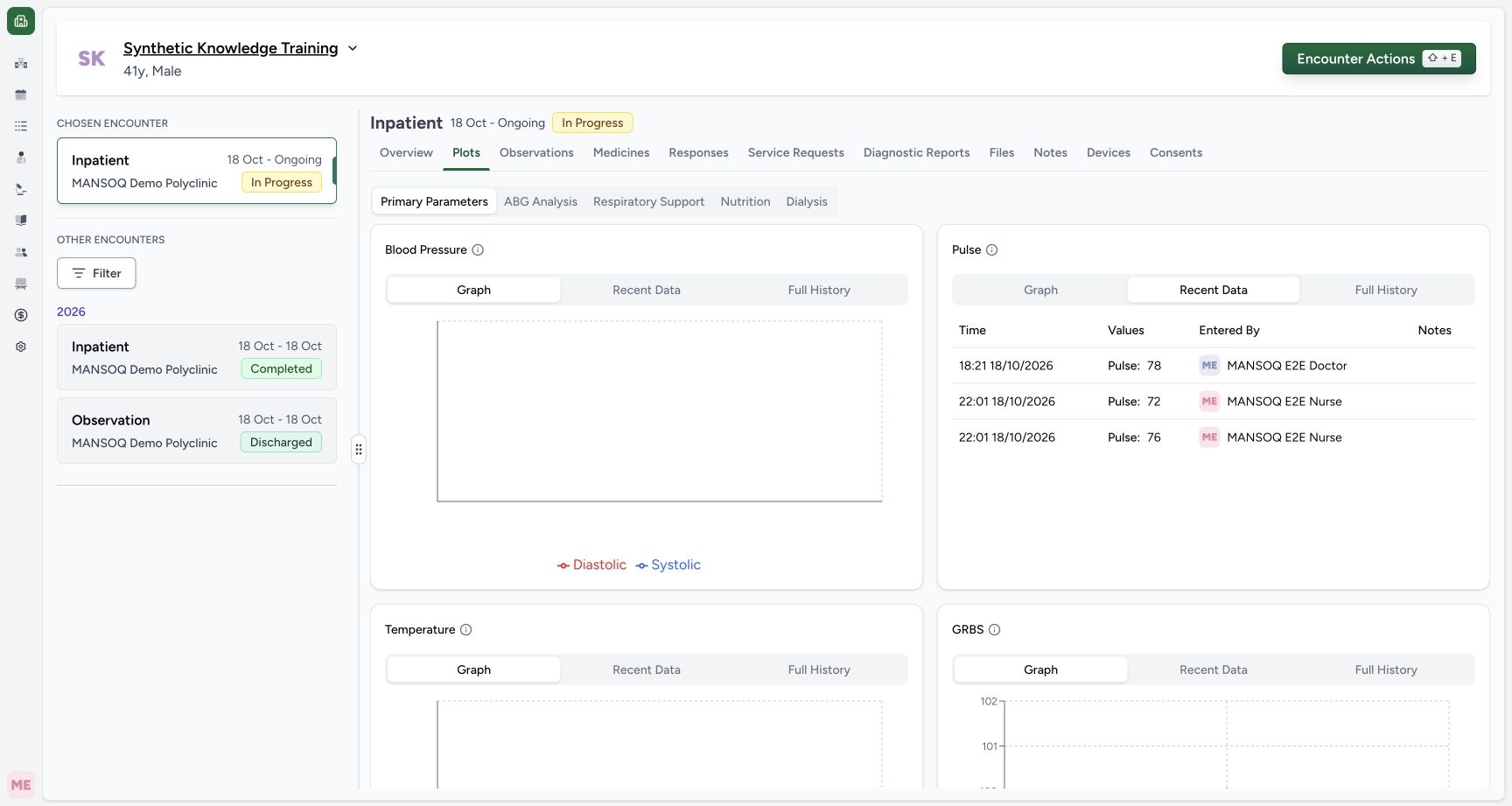Show Full History for Pulse
The height and width of the screenshot is (806, 1512).
pos(1386,290)
